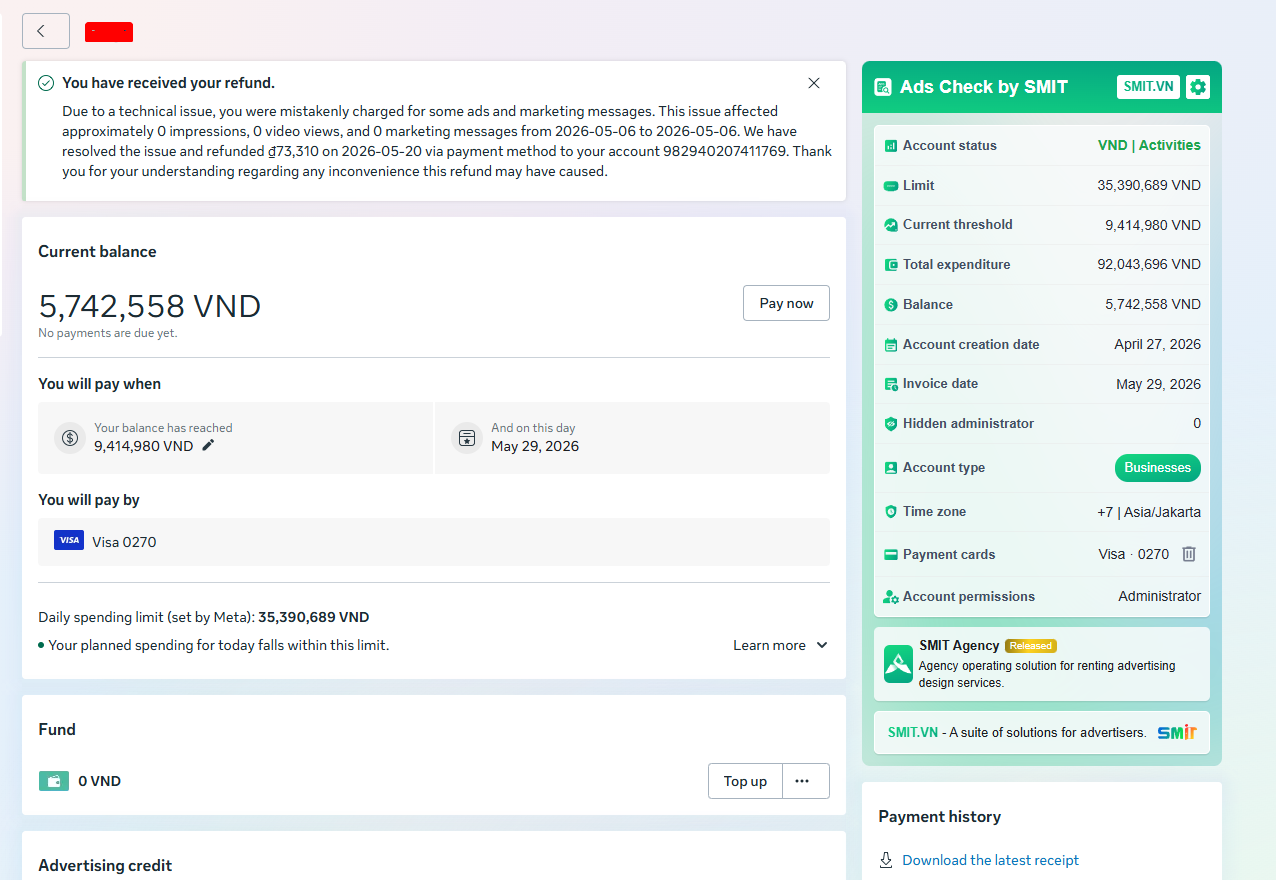Download the latest receipt link
The image size is (1276, 880).
(990, 860)
